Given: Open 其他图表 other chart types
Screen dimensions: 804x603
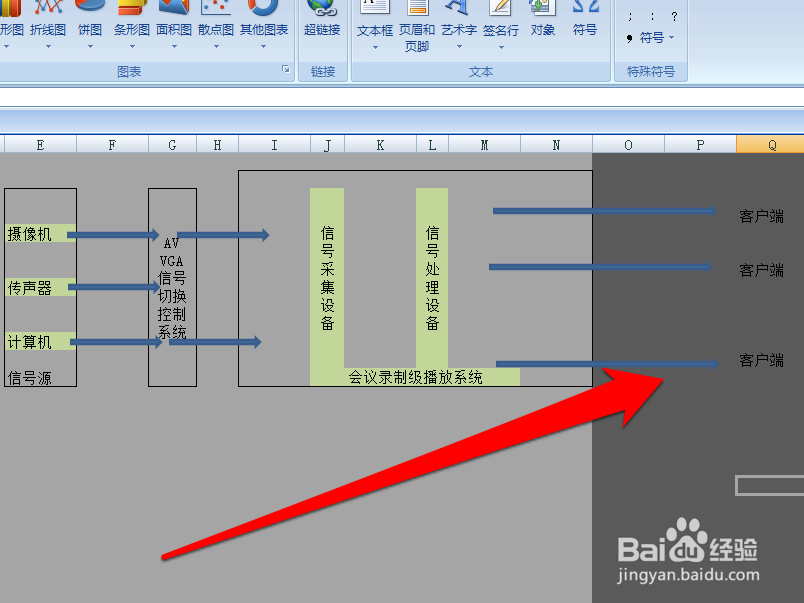Looking at the screenshot, I should [x=262, y=18].
